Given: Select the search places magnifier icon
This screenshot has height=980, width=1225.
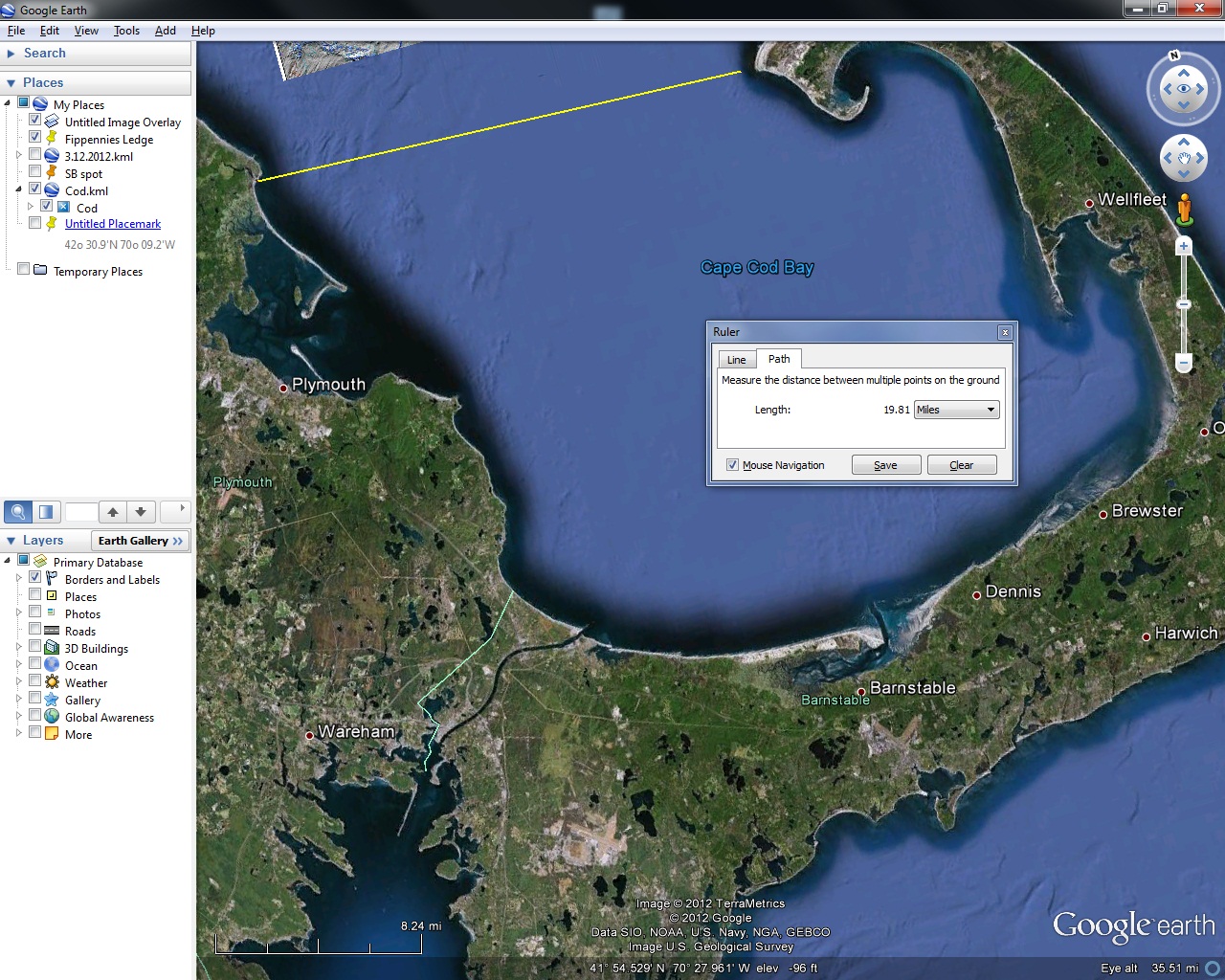Looking at the screenshot, I should [x=17, y=511].
